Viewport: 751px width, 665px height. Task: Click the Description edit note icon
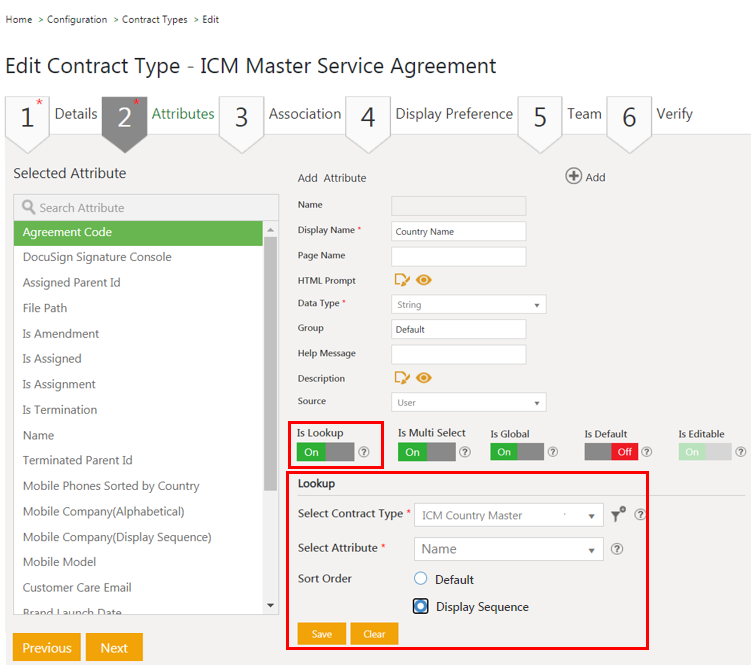(402, 378)
